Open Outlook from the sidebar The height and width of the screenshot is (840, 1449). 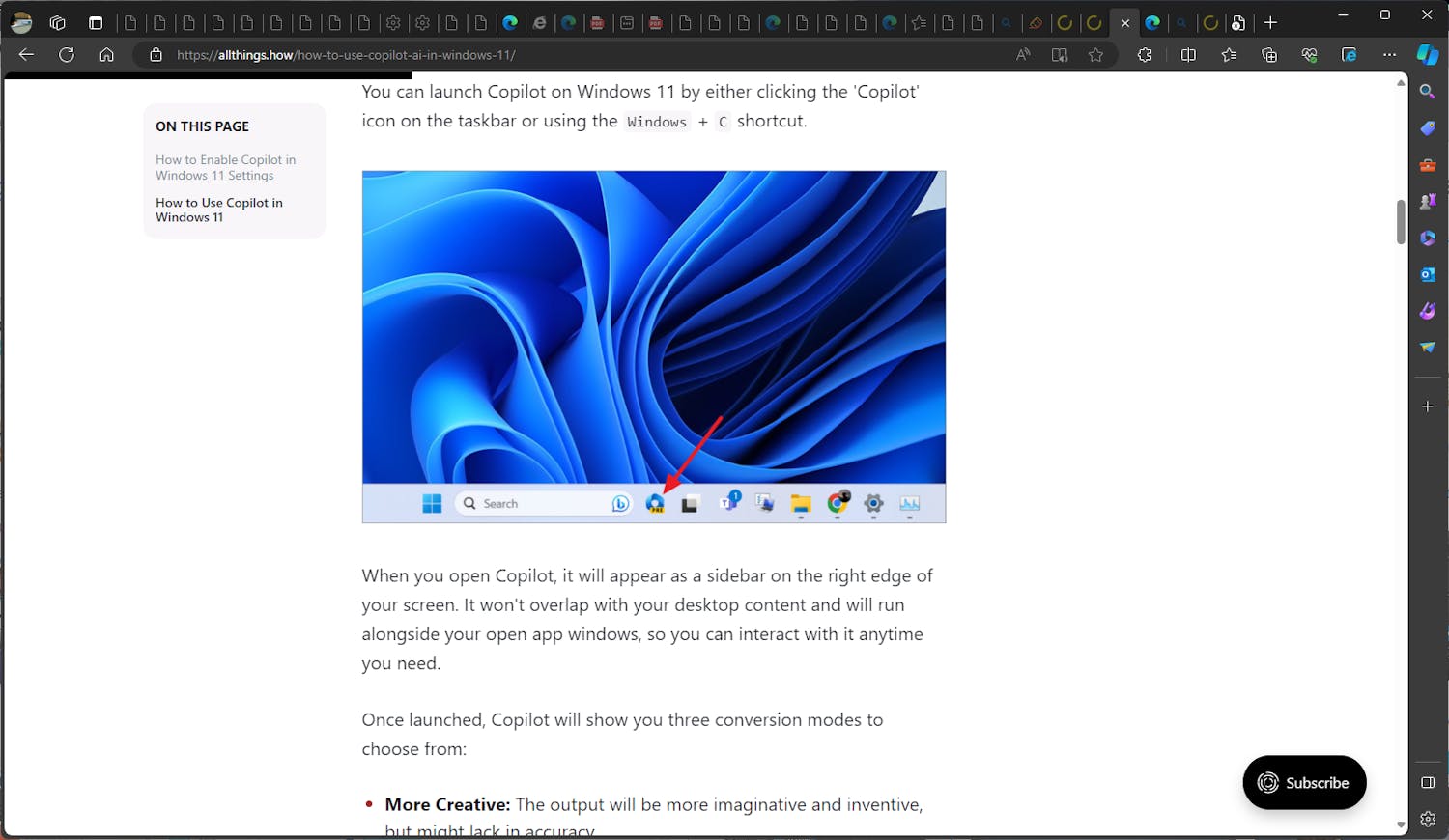click(1428, 274)
